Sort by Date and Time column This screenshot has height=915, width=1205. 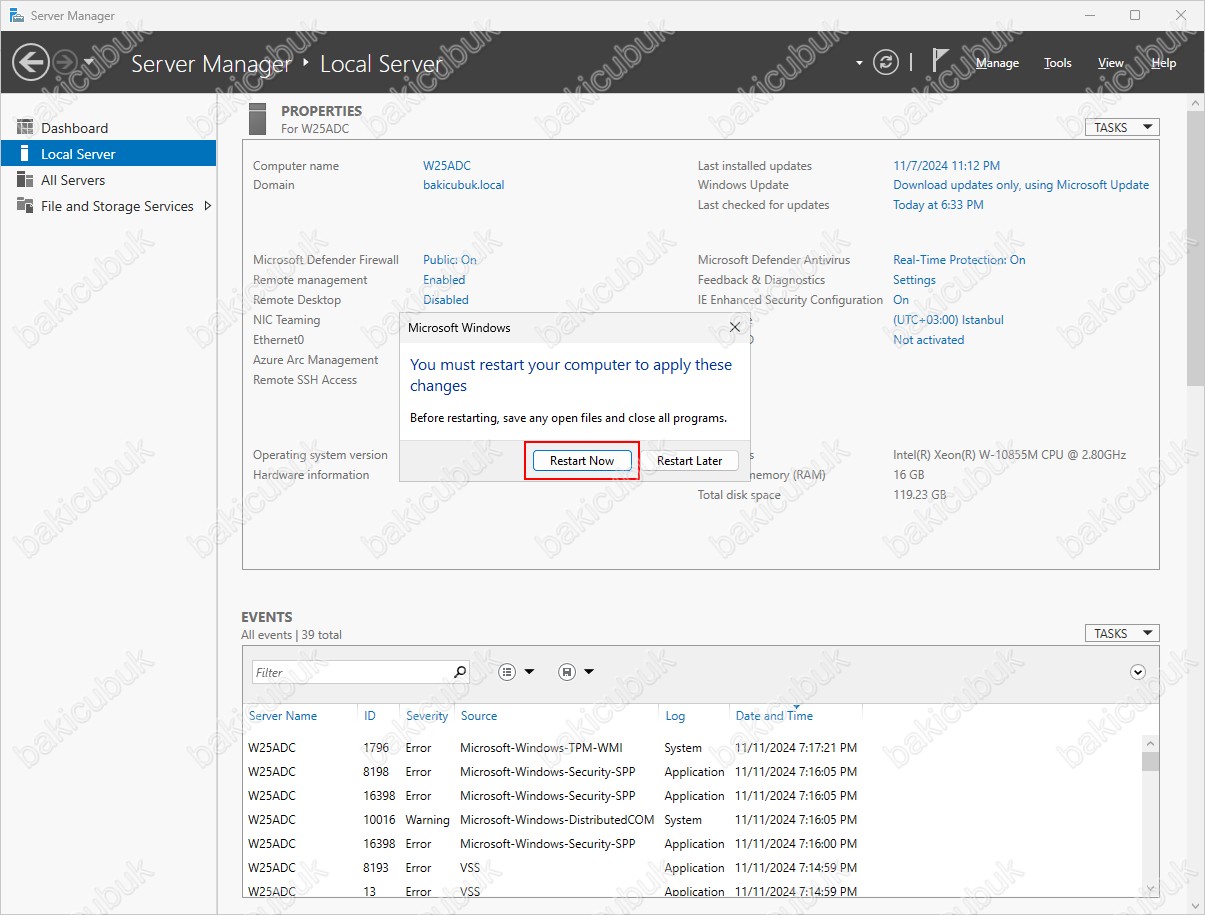click(x=774, y=716)
